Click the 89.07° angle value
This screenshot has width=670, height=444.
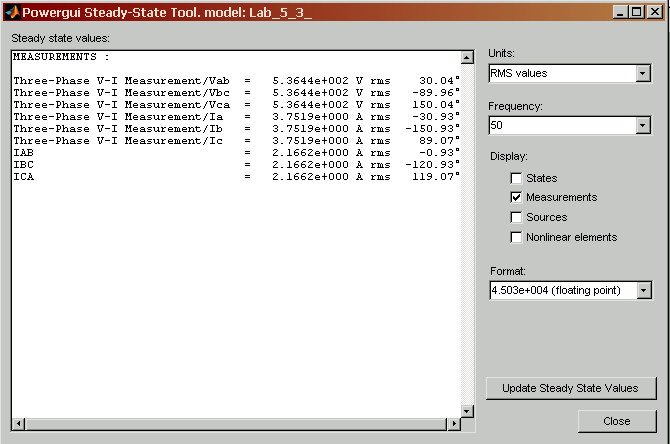[439, 141]
